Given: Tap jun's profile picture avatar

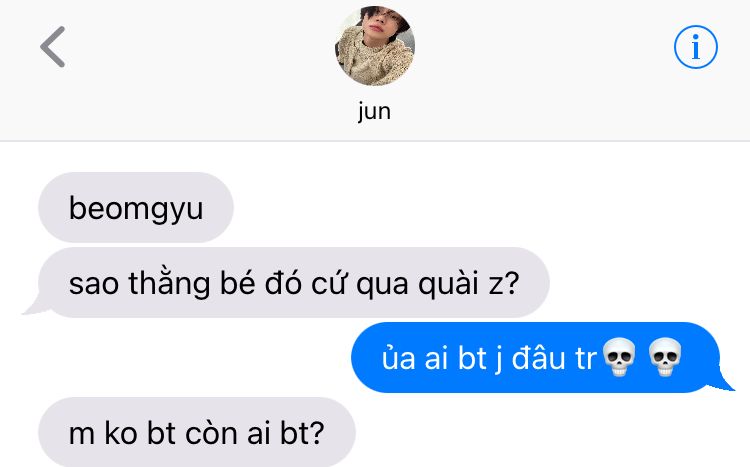Looking at the screenshot, I should 375,45.
